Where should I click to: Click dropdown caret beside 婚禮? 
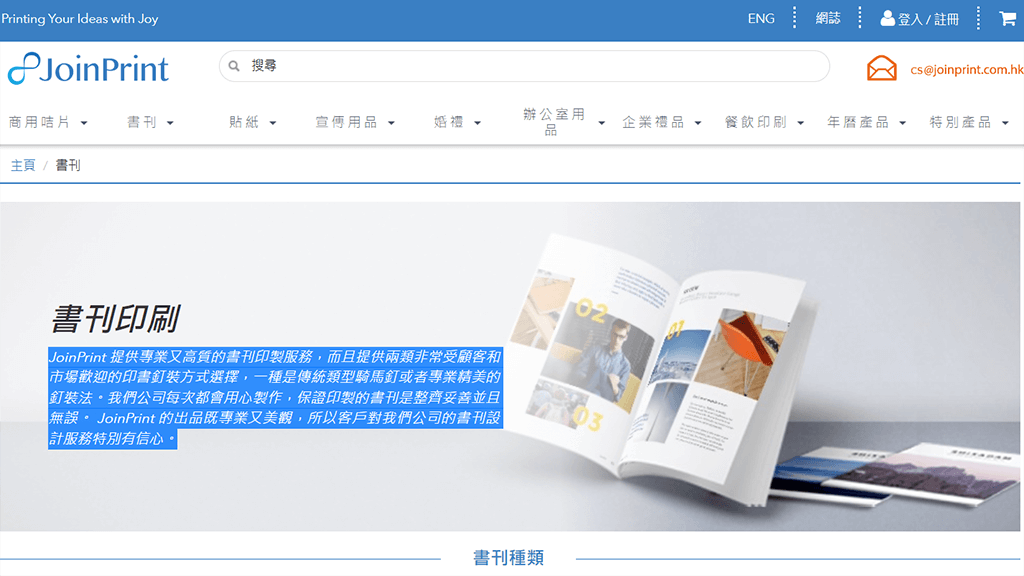click(477, 123)
